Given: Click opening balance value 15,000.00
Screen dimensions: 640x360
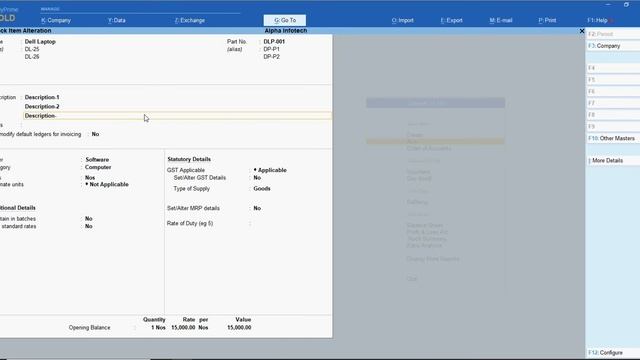Looking at the screenshot, I should coord(239,328).
